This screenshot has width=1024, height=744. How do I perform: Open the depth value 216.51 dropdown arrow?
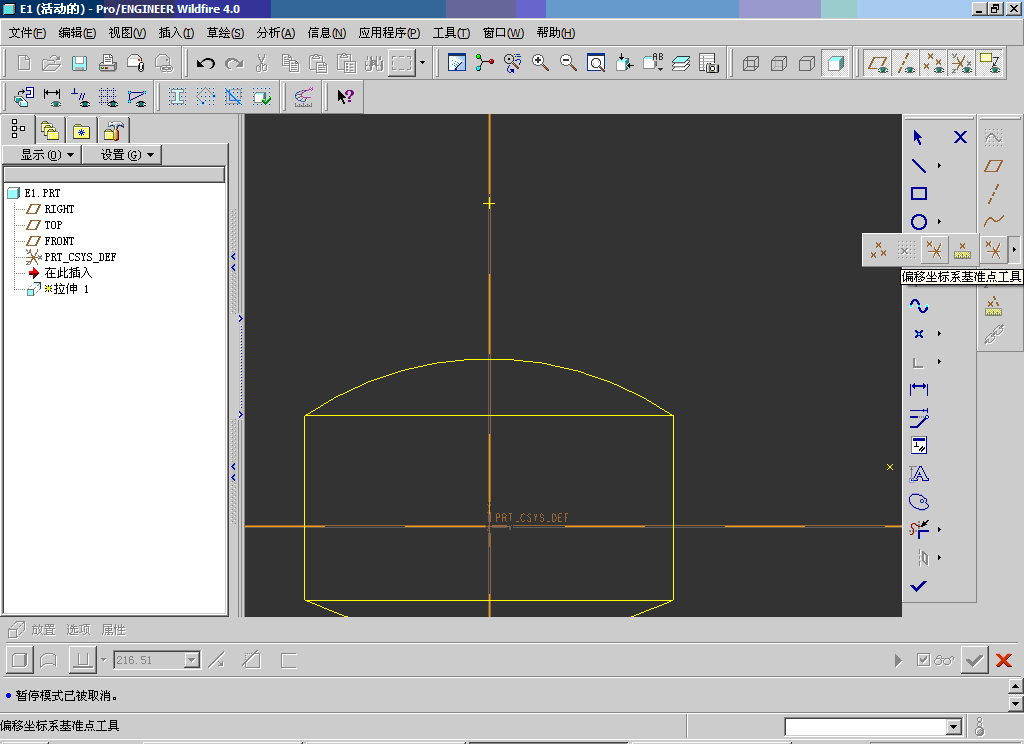click(x=191, y=660)
